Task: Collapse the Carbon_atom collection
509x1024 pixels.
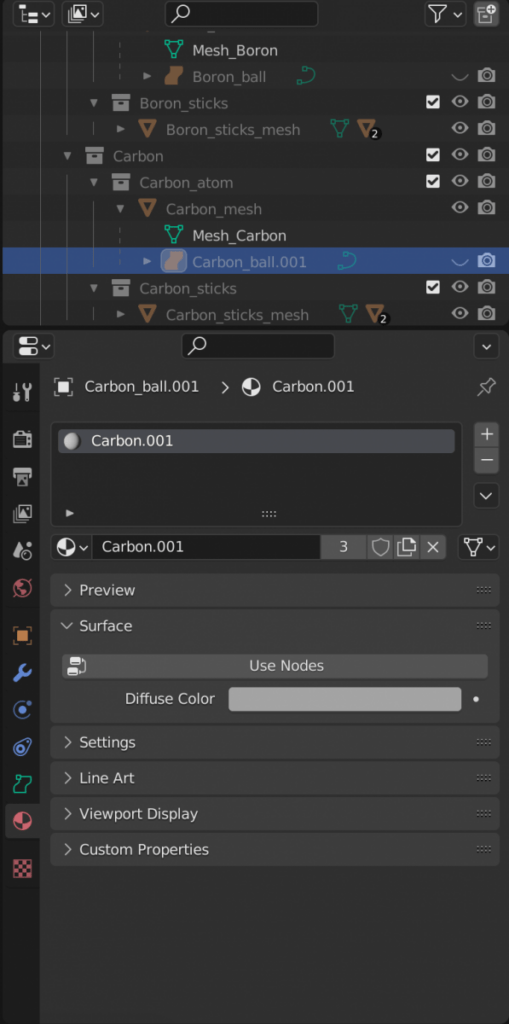Action: [94, 182]
